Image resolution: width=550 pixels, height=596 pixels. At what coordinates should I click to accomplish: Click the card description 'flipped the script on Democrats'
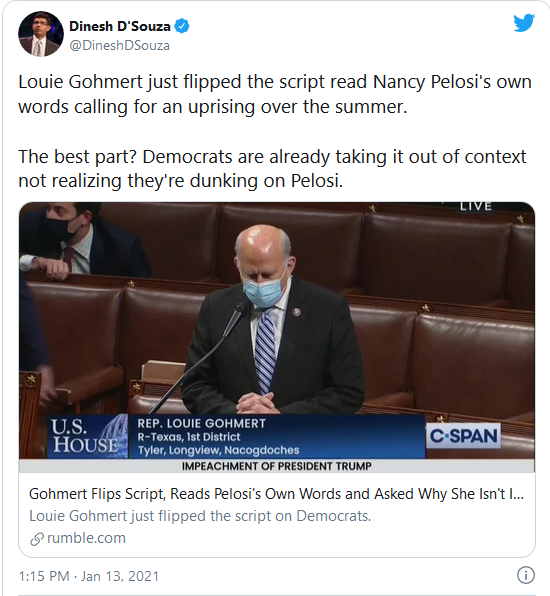point(200,516)
